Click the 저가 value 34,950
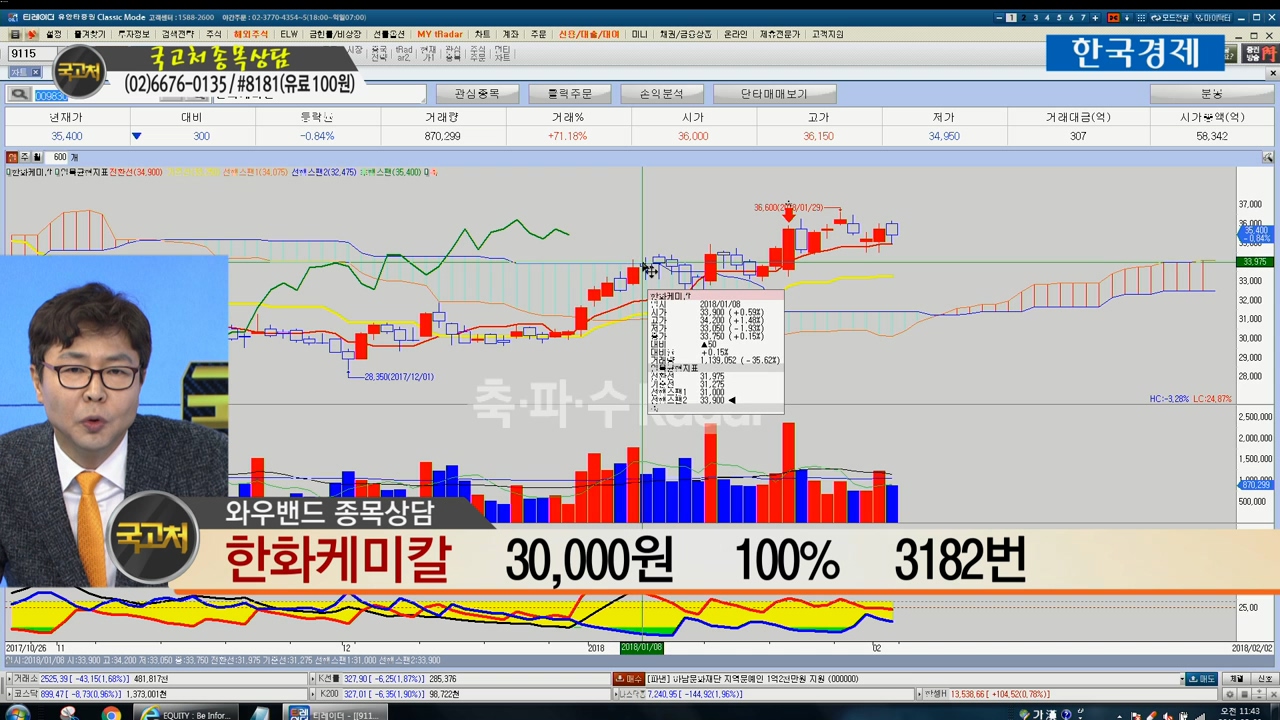This screenshot has width=1280, height=720. click(x=944, y=136)
